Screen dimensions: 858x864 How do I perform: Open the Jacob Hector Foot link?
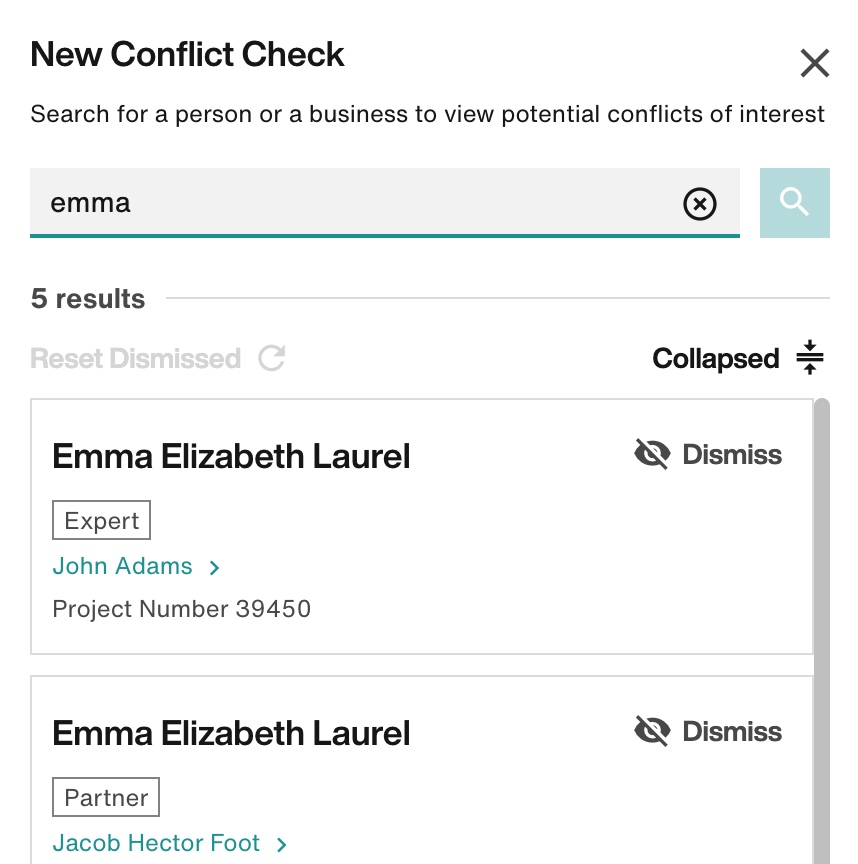[x=156, y=844]
